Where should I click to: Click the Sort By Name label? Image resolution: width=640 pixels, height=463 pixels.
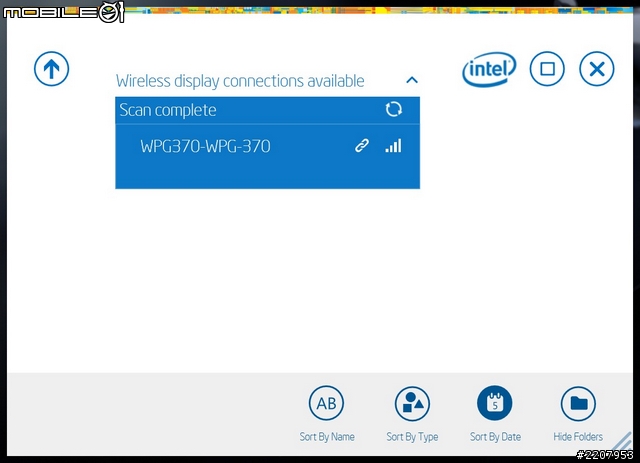[x=327, y=437]
